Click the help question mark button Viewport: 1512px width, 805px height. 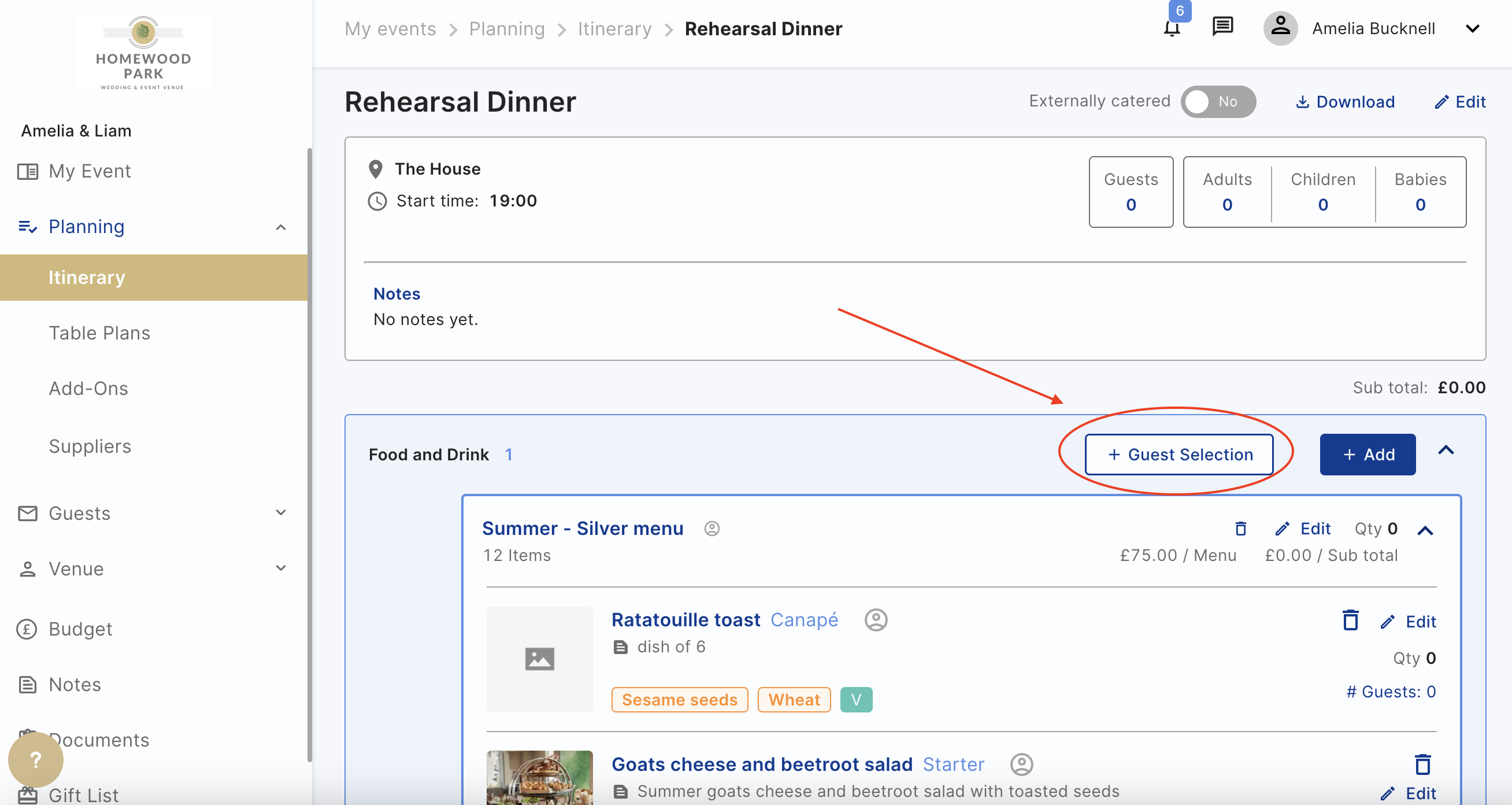tap(36, 759)
